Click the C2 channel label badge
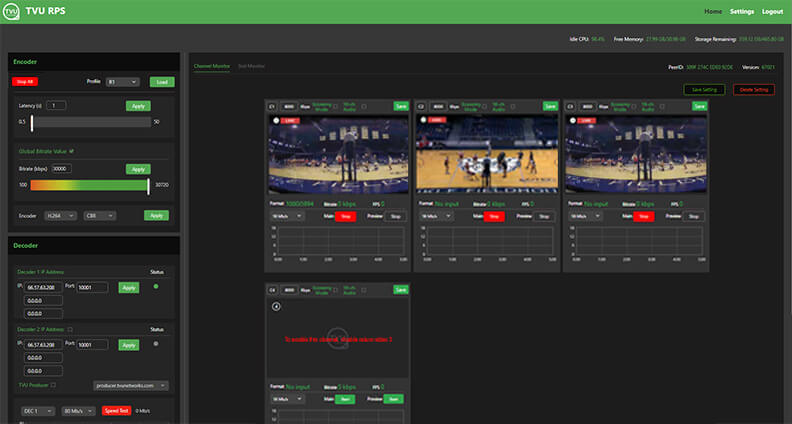 tap(421, 107)
